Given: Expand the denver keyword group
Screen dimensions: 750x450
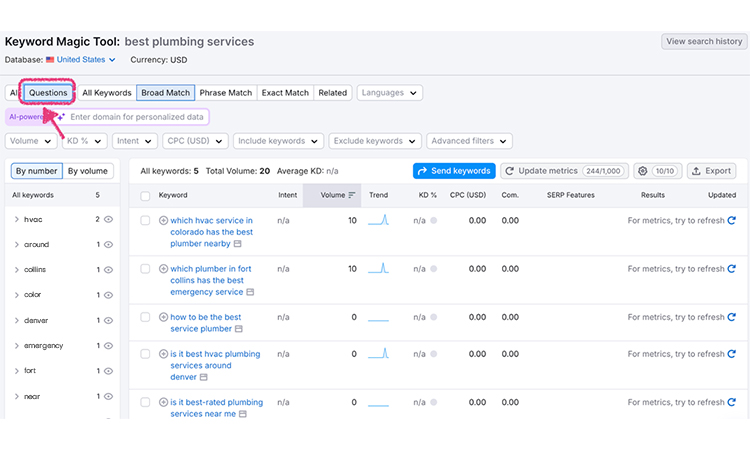Looking at the screenshot, I should 16,320.
